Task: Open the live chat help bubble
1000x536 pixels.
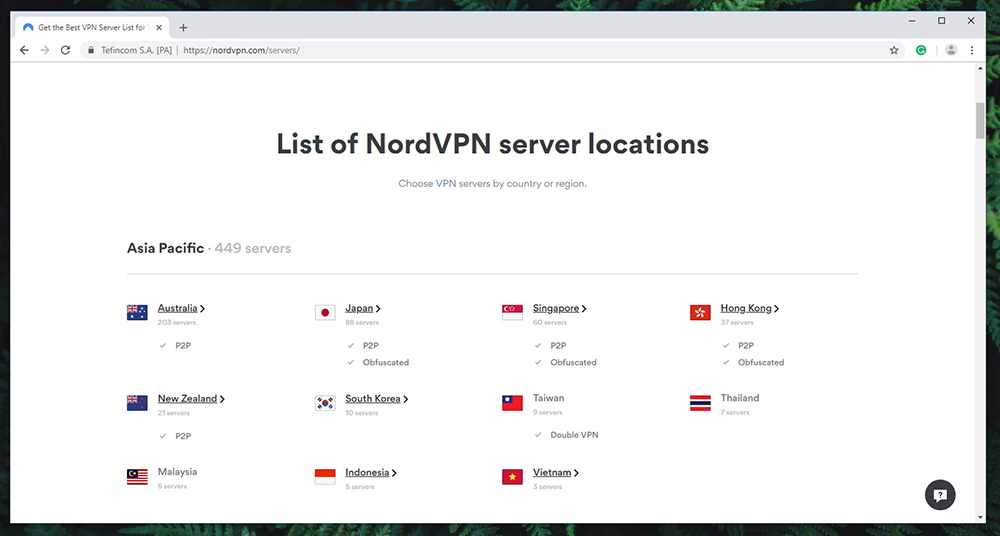Action: pyautogui.click(x=940, y=495)
